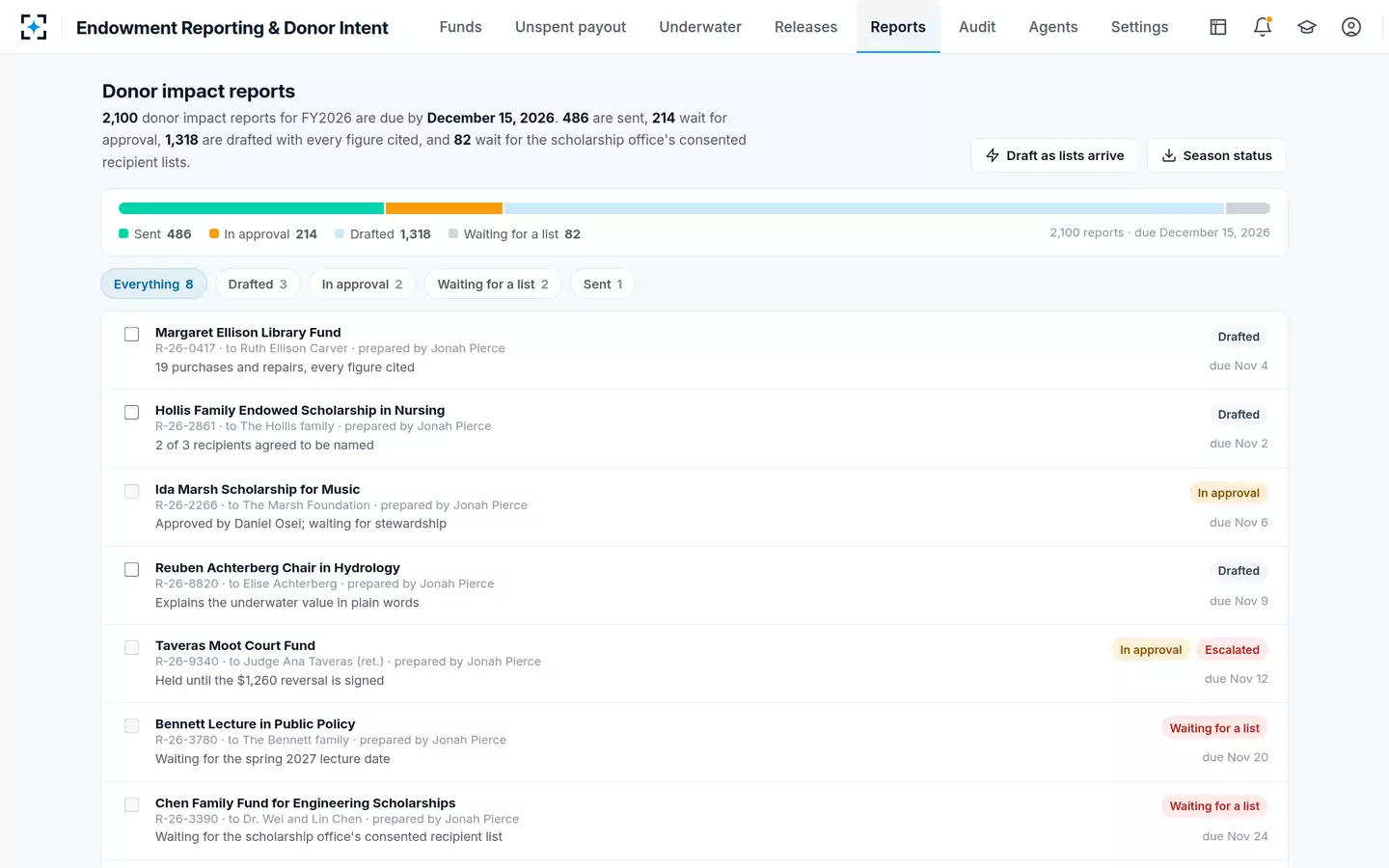Screen dimensions: 1389x868
Task: Open Chen Family Fund for Engineering Scholarships
Action: click(x=306, y=803)
